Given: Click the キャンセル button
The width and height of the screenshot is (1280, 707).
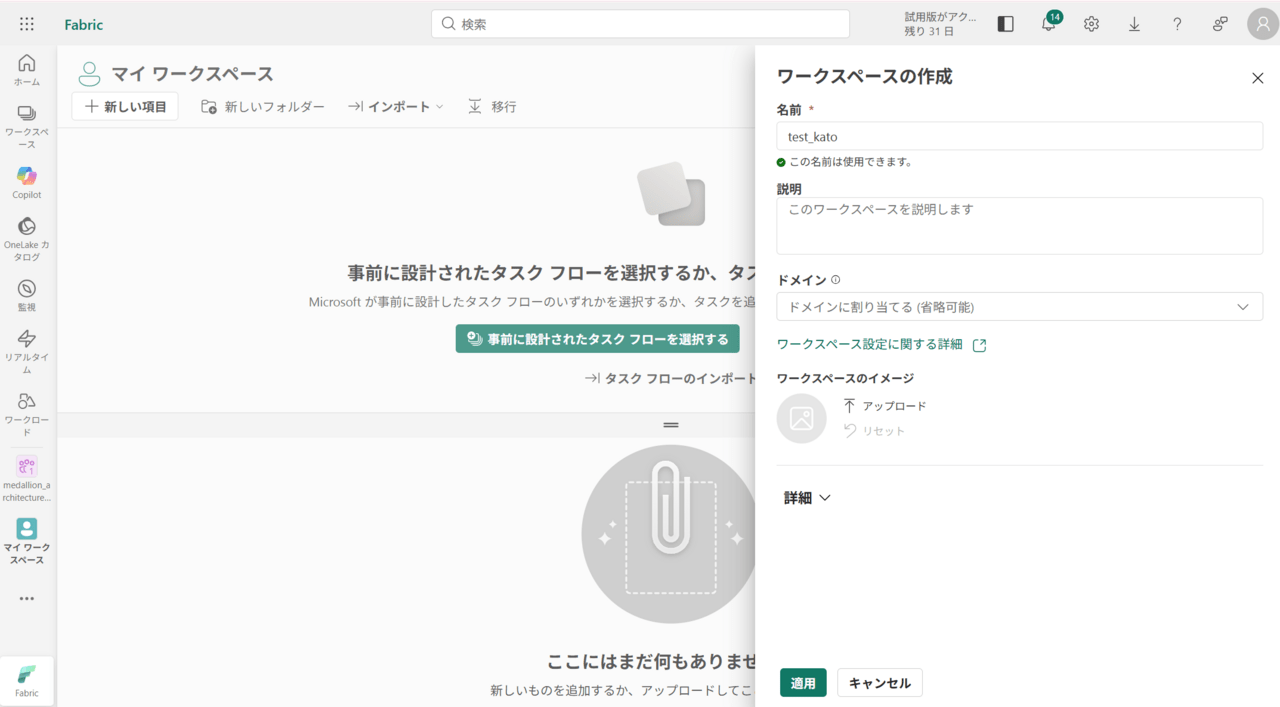Looking at the screenshot, I should click(x=879, y=683).
